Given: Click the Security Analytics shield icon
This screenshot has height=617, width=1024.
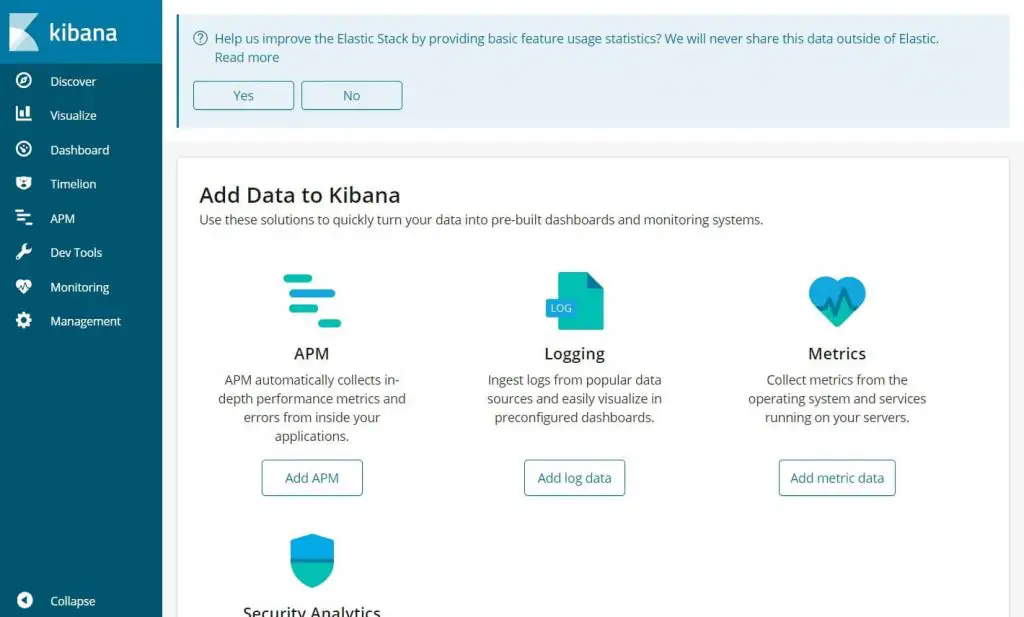Looking at the screenshot, I should coord(312,560).
